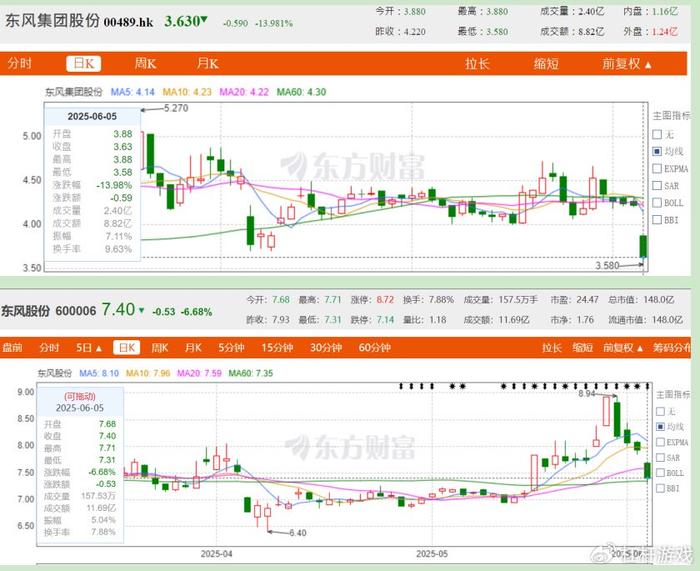Toggle 均线 checkbox in 00489.hk chart
The width and height of the screenshot is (700, 571).
[657, 151]
